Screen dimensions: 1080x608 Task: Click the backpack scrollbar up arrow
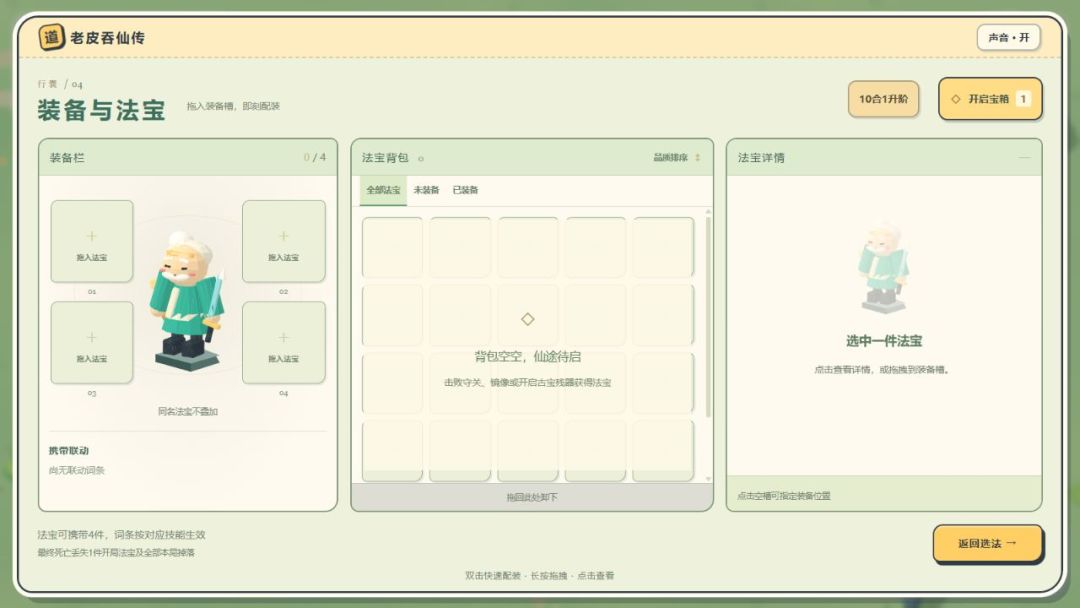coord(708,211)
